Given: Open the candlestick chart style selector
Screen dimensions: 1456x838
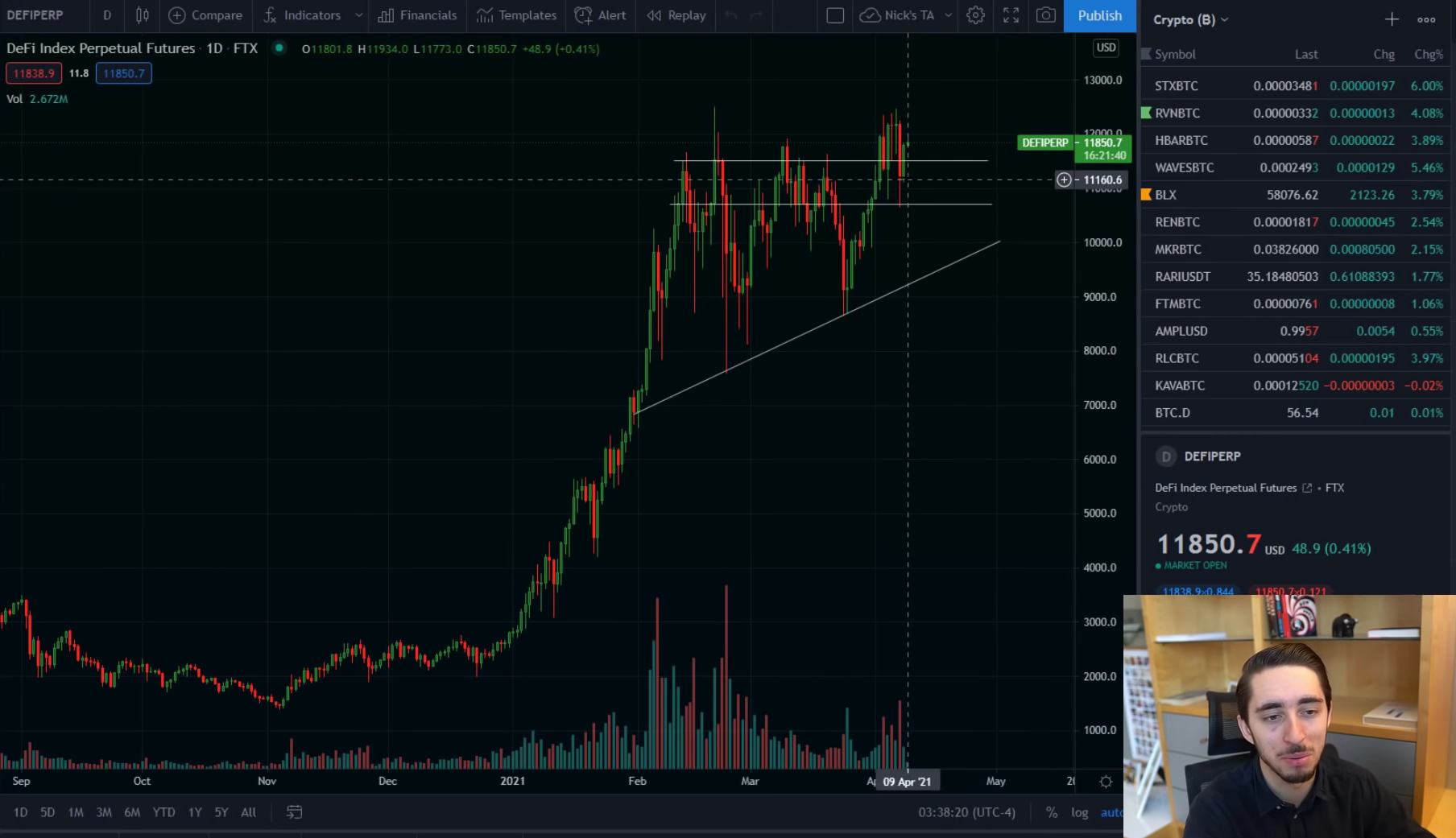Looking at the screenshot, I should [x=143, y=15].
